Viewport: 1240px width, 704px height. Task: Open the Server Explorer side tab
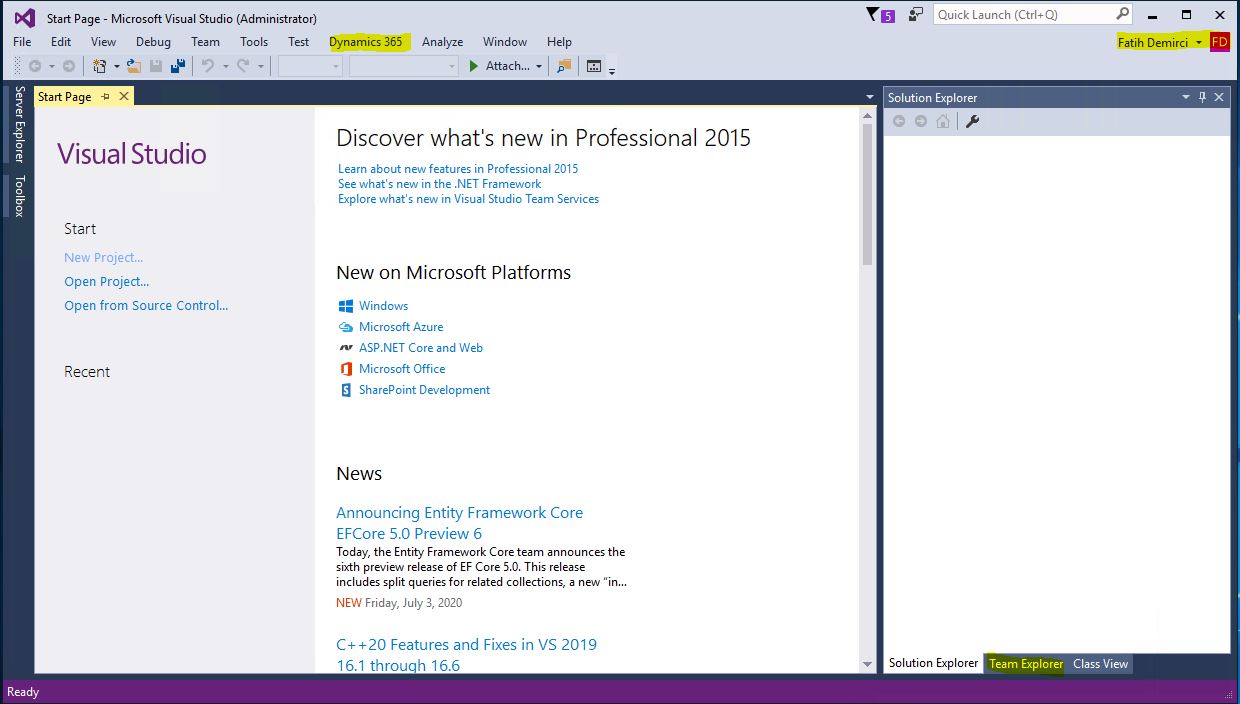(18, 124)
